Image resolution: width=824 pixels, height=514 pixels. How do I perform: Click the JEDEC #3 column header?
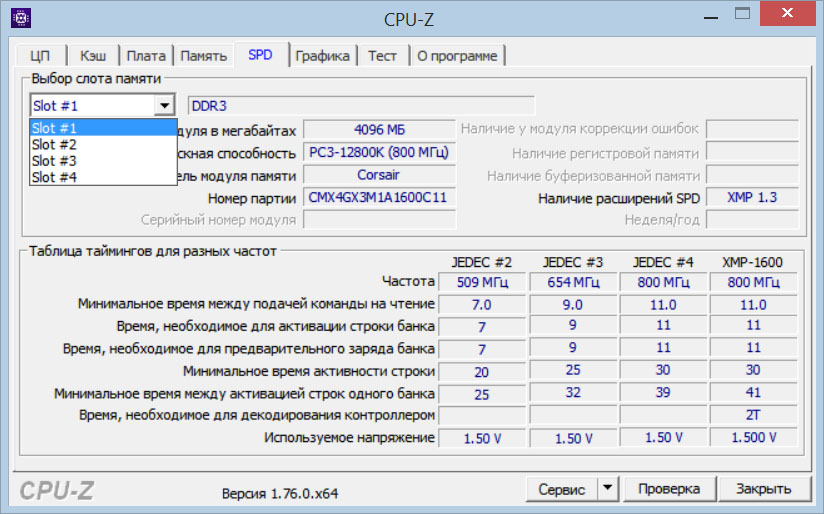572,262
